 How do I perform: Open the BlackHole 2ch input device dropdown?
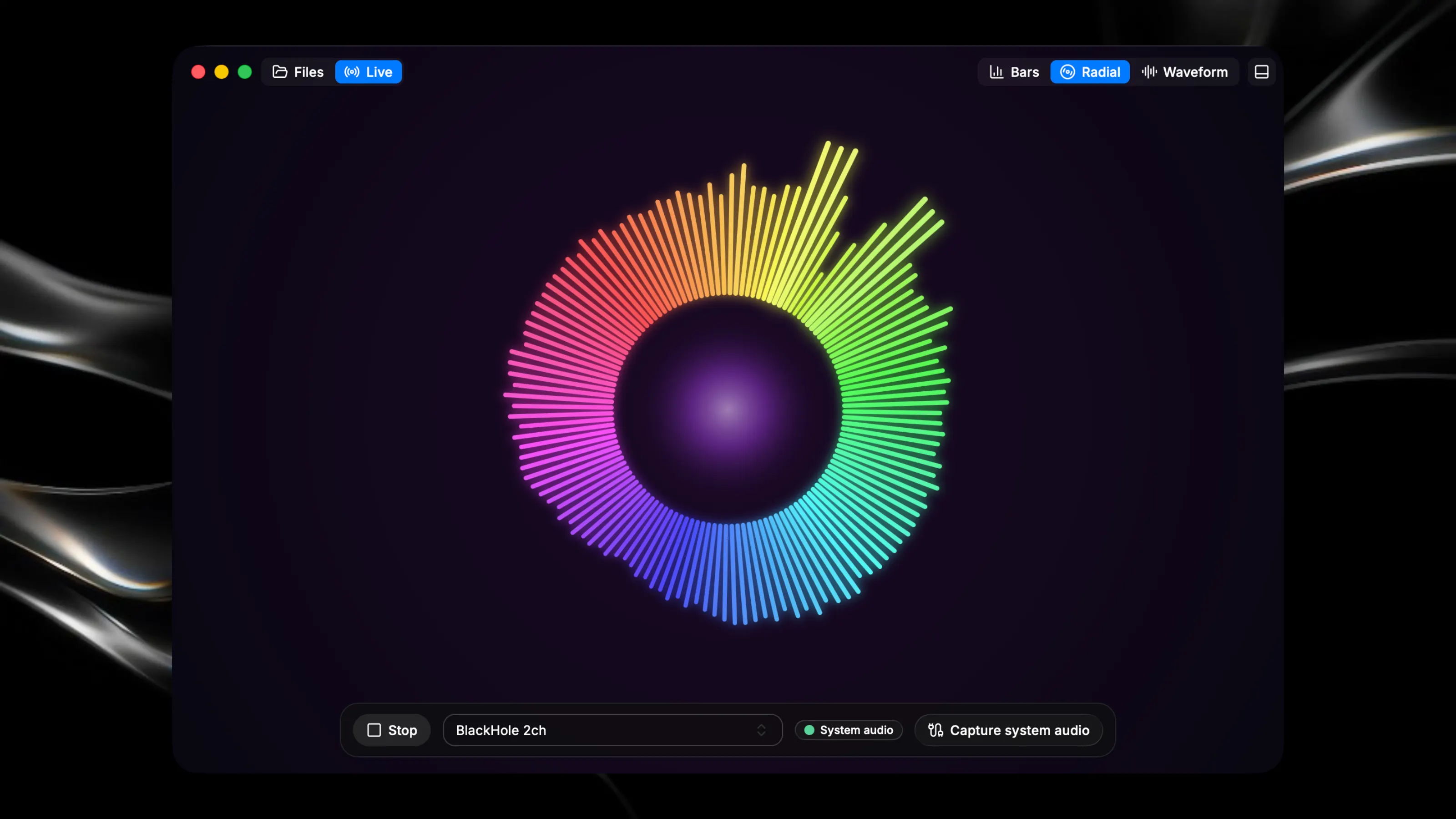click(x=613, y=730)
